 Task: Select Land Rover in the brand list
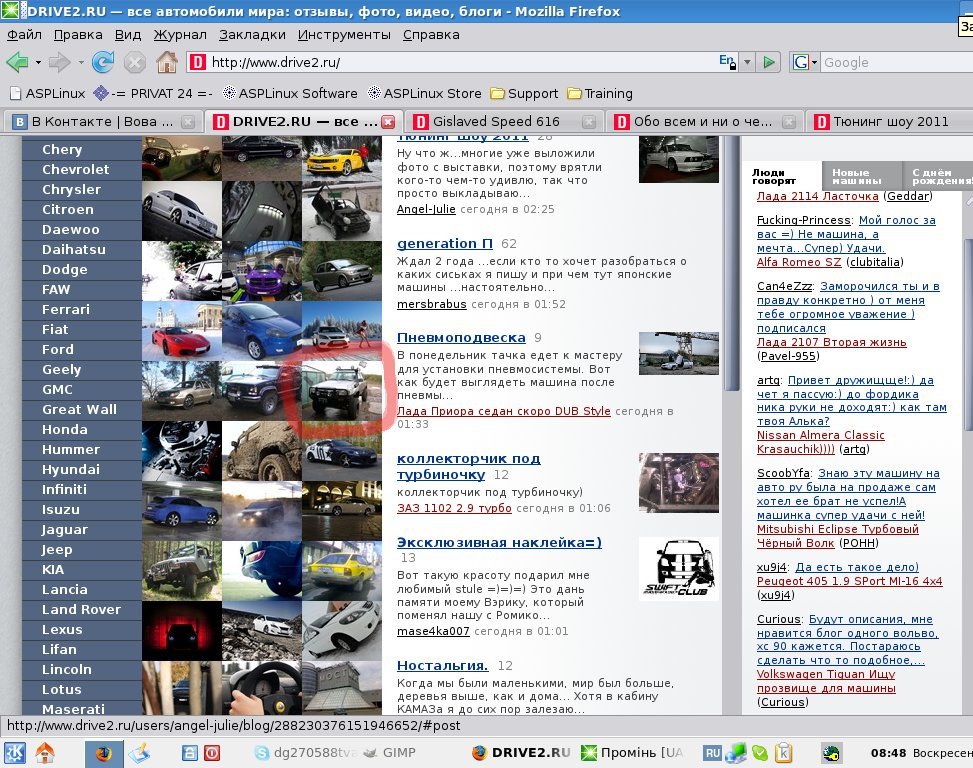(x=82, y=610)
